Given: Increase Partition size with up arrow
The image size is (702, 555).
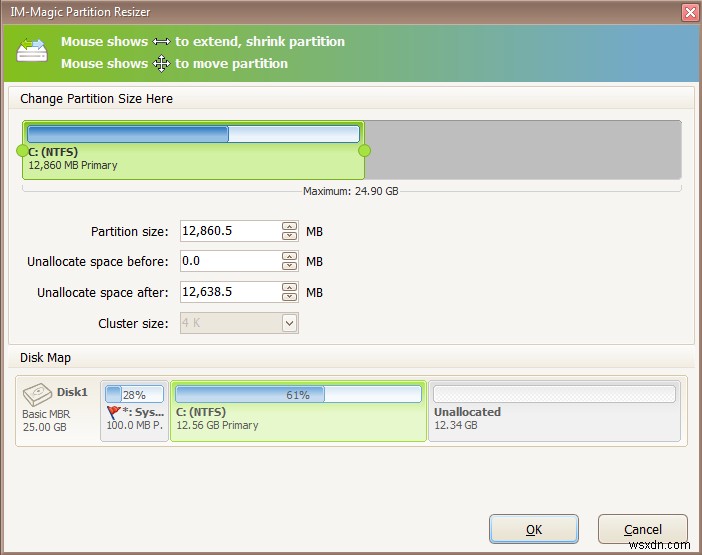Looking at the screenshot, I should (290, 226).
